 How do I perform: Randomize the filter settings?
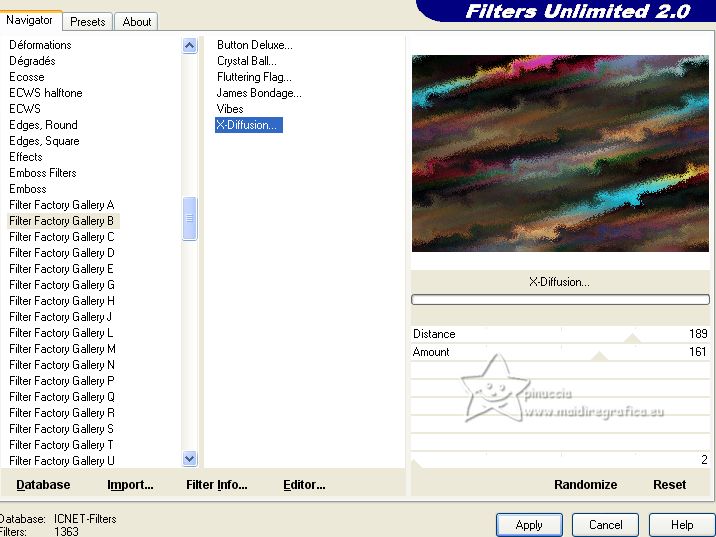click(x=585, y=484)
